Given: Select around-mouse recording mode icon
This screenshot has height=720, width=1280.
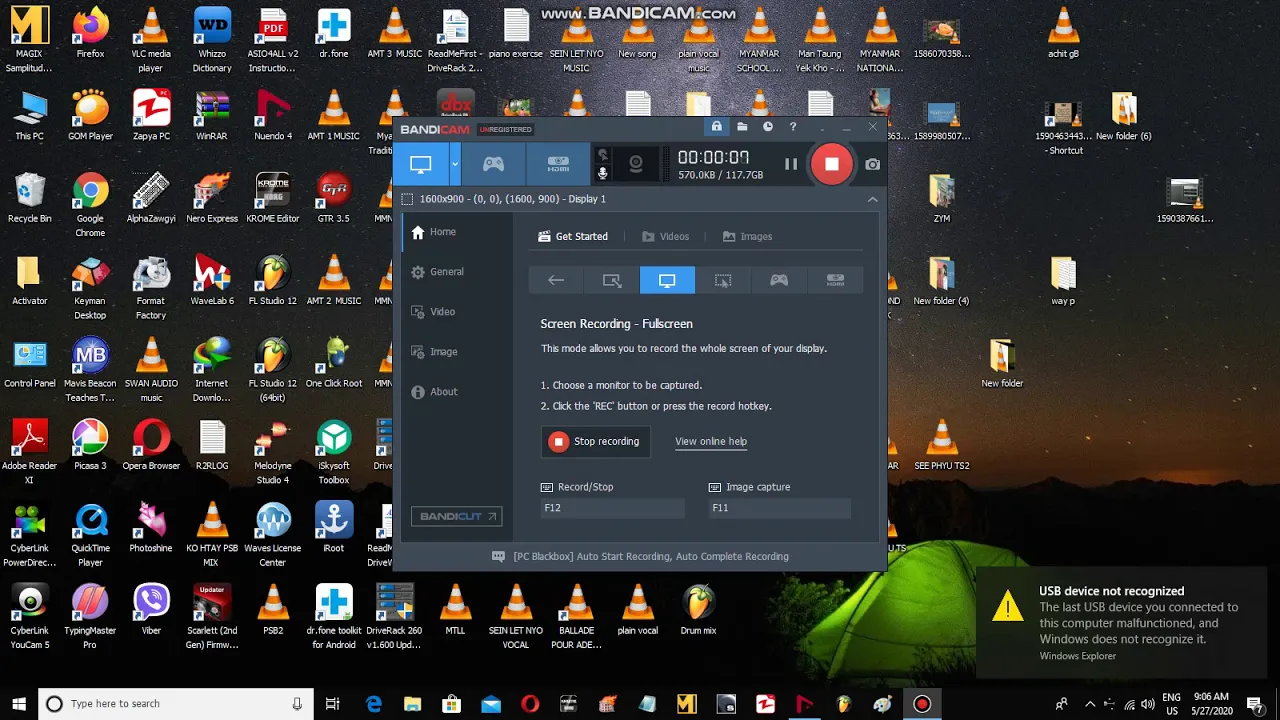Looking at the screenshot, I should click(x=723, y=281).
